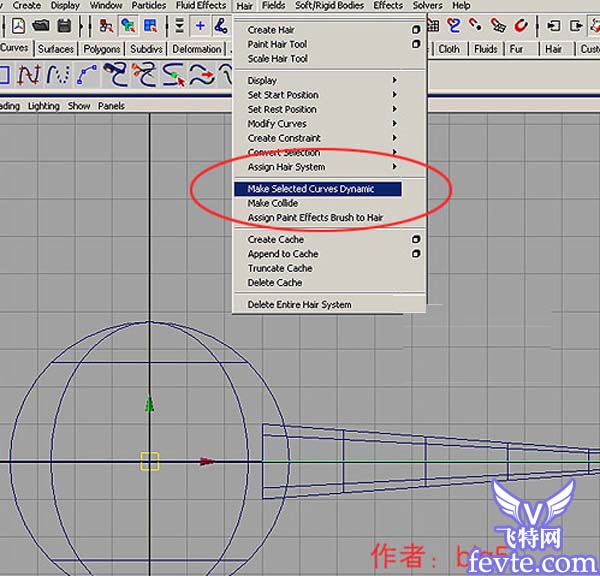Viewport: 600px width, 576px height.
Task: Open Paint Hair Tool options box
Action: [x=416, y=44]
